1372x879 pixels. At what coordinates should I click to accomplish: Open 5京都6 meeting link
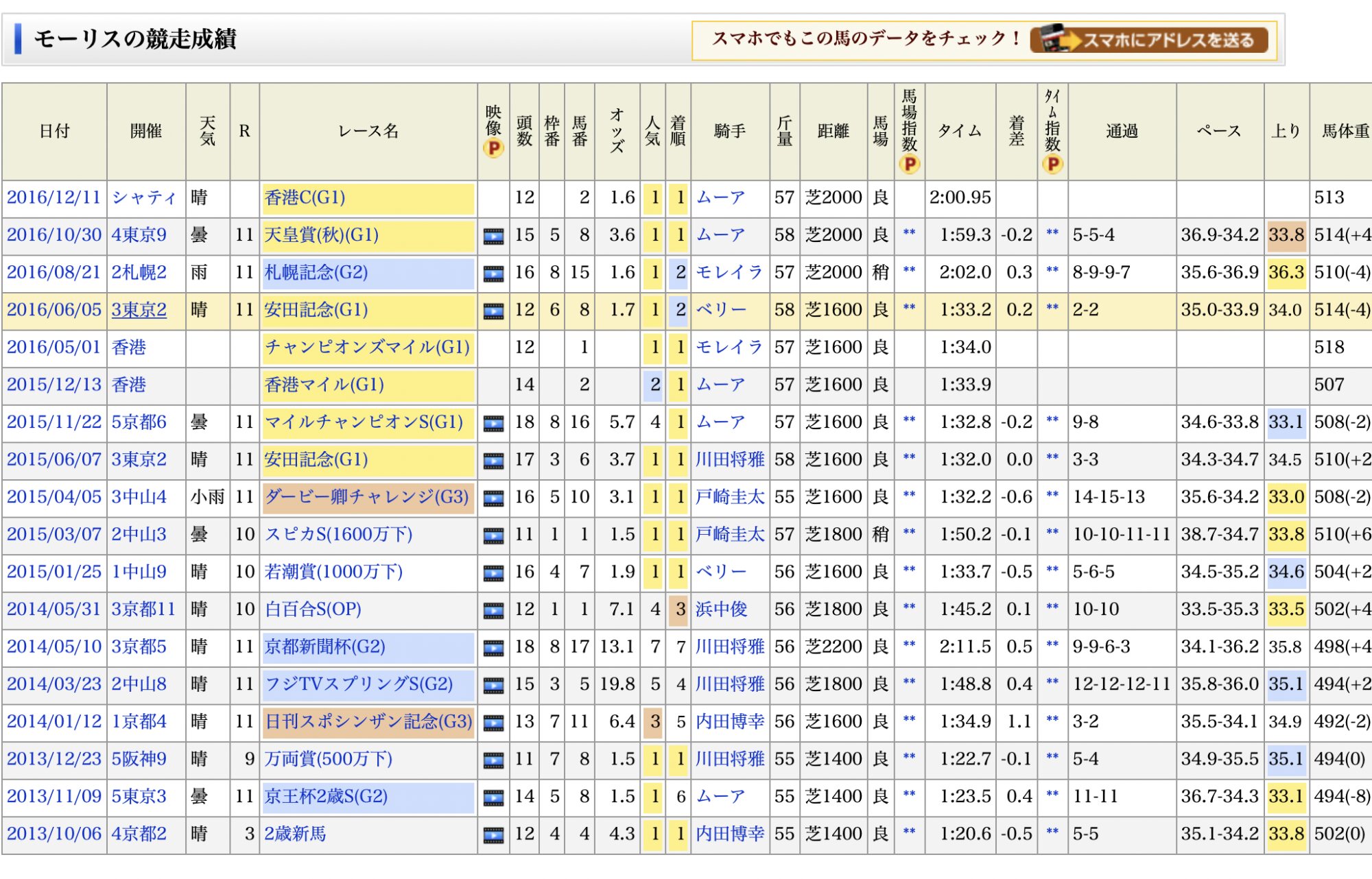139,422
